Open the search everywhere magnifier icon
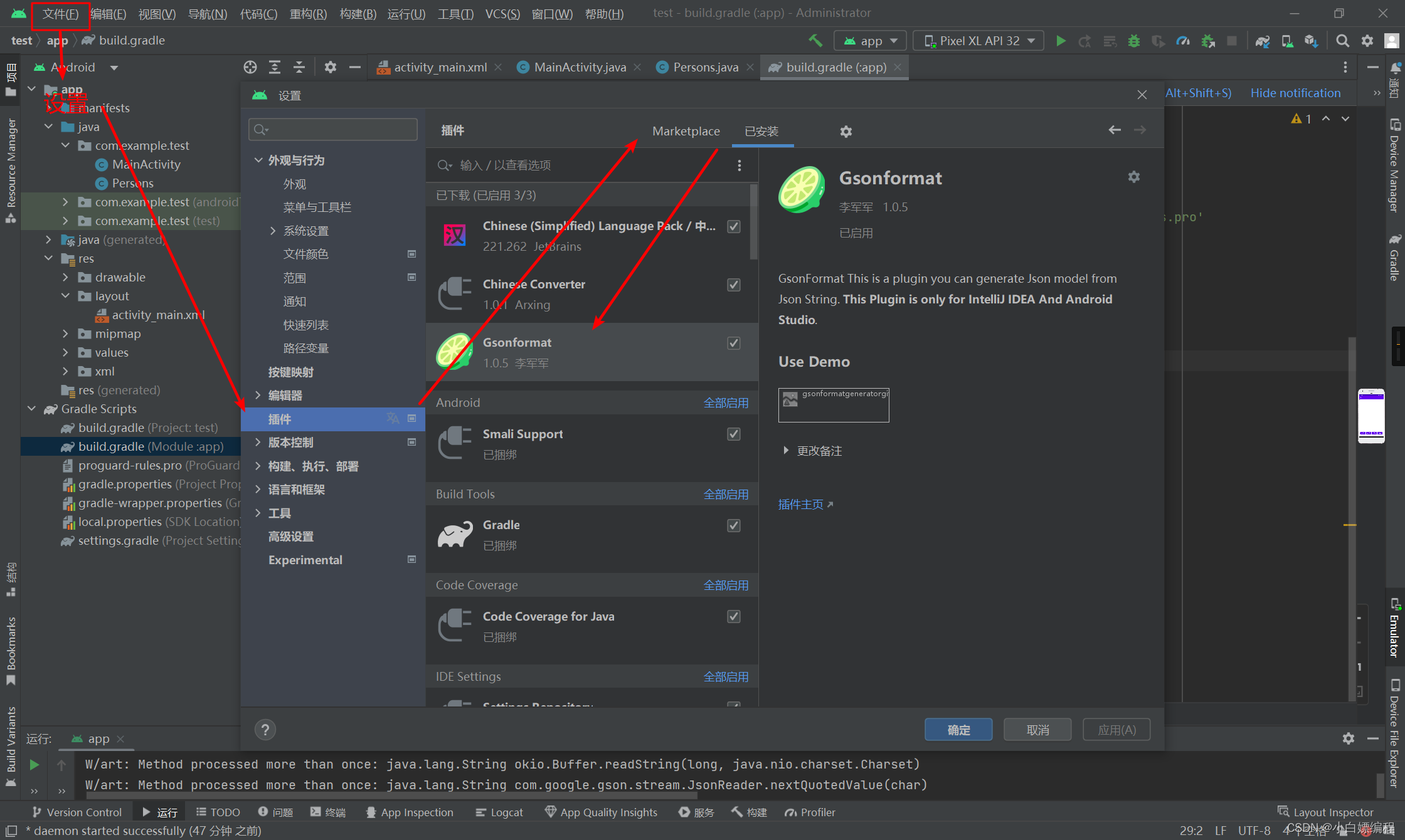 [1342, 41]
